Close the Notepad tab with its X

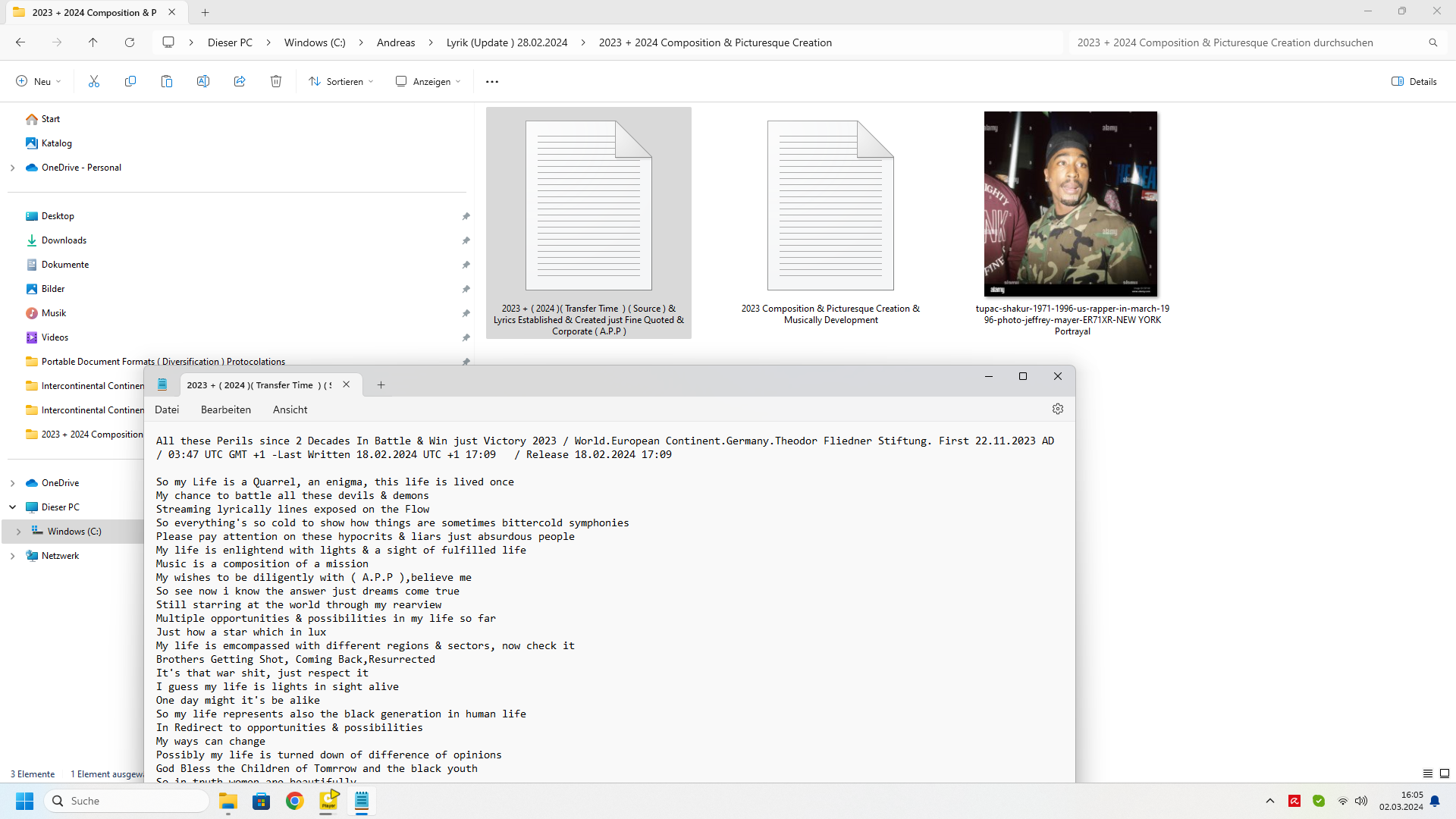click(x=347, y=384)
